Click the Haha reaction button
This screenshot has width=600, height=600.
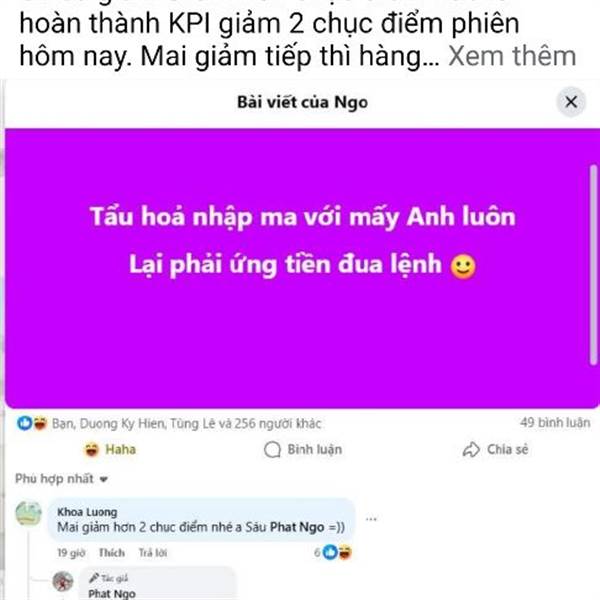tap(110, 449)
